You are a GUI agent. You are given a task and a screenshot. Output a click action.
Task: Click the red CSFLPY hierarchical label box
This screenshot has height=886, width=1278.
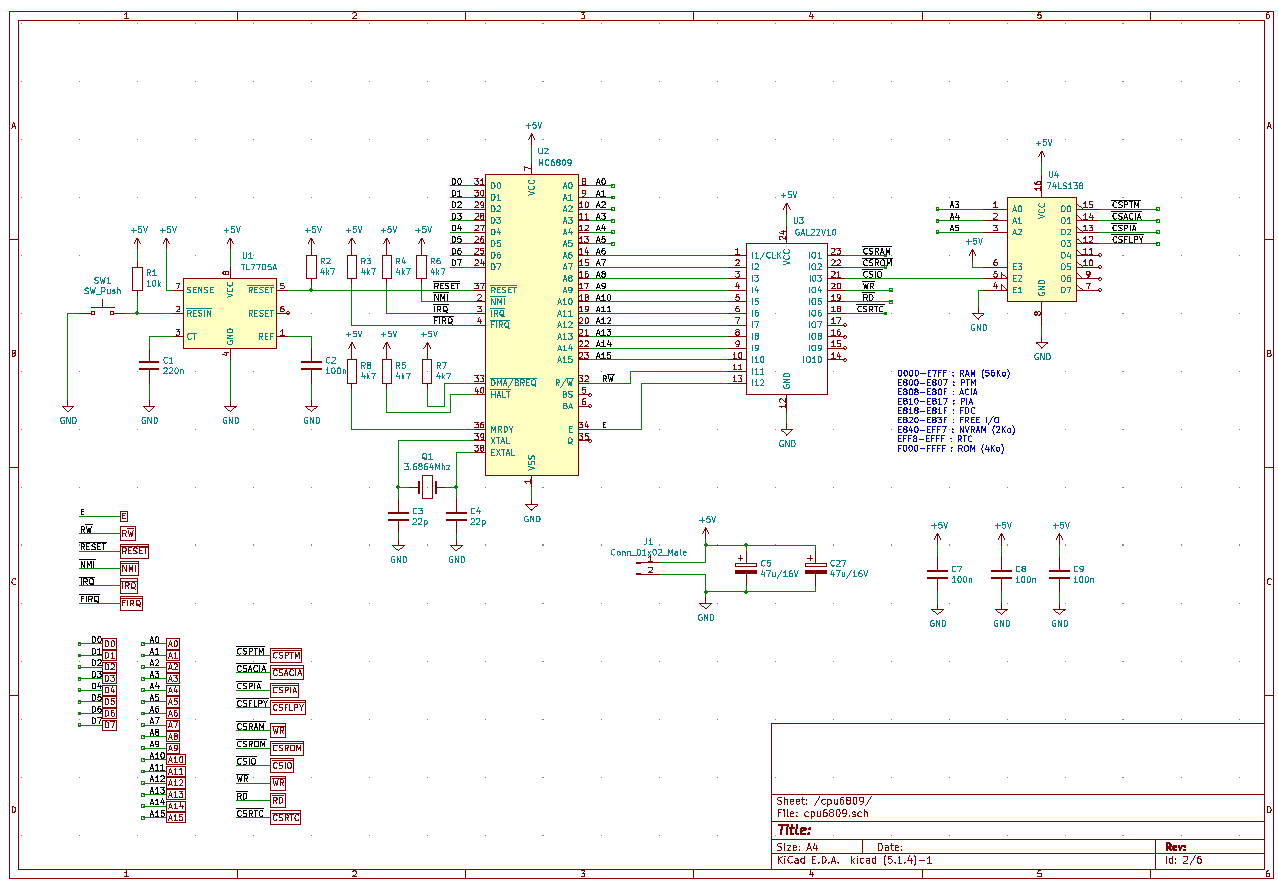(288, 707)
